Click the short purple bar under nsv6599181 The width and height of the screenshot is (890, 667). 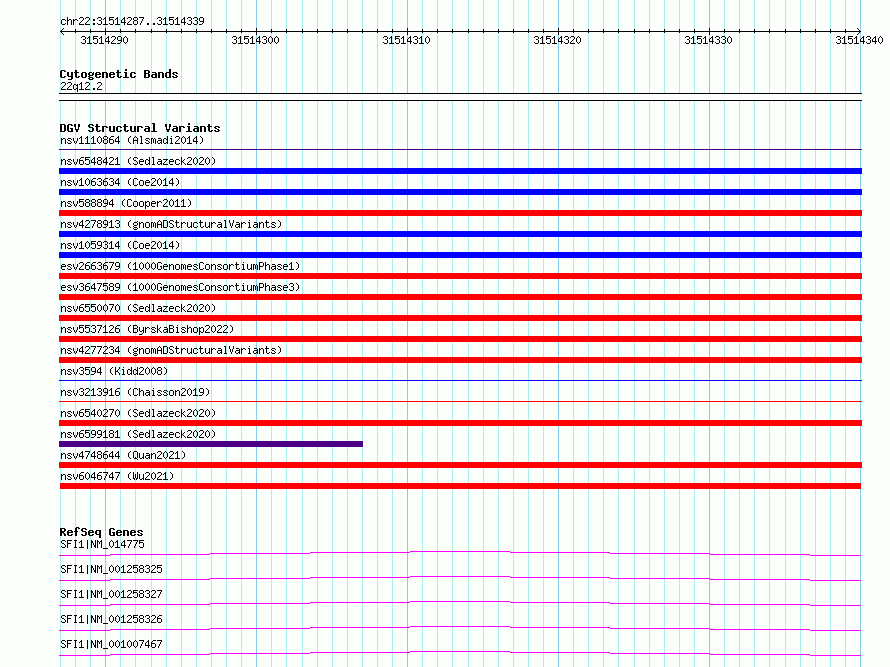tap(211, 444)
